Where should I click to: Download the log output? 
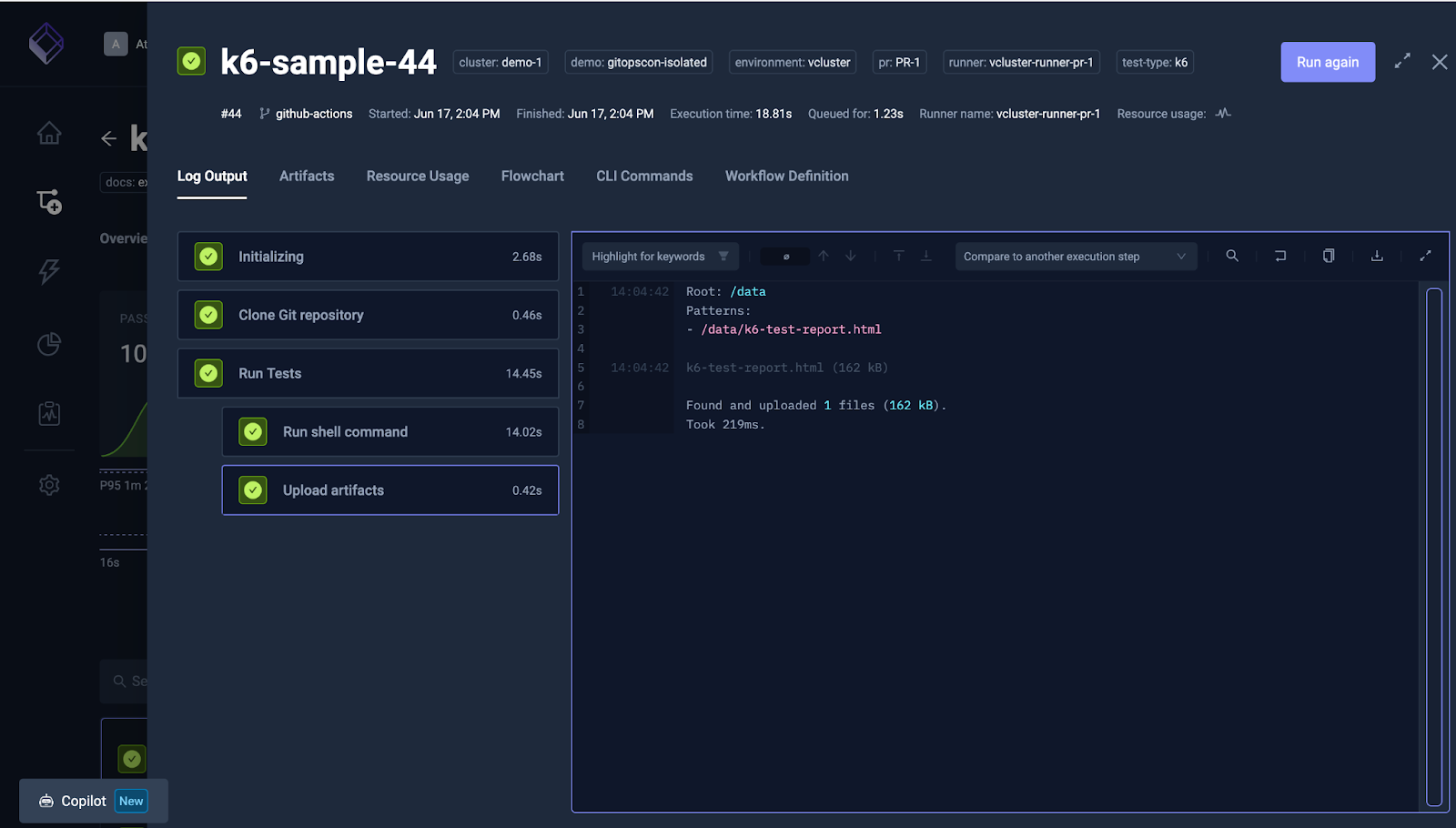tap(1377, 256)
